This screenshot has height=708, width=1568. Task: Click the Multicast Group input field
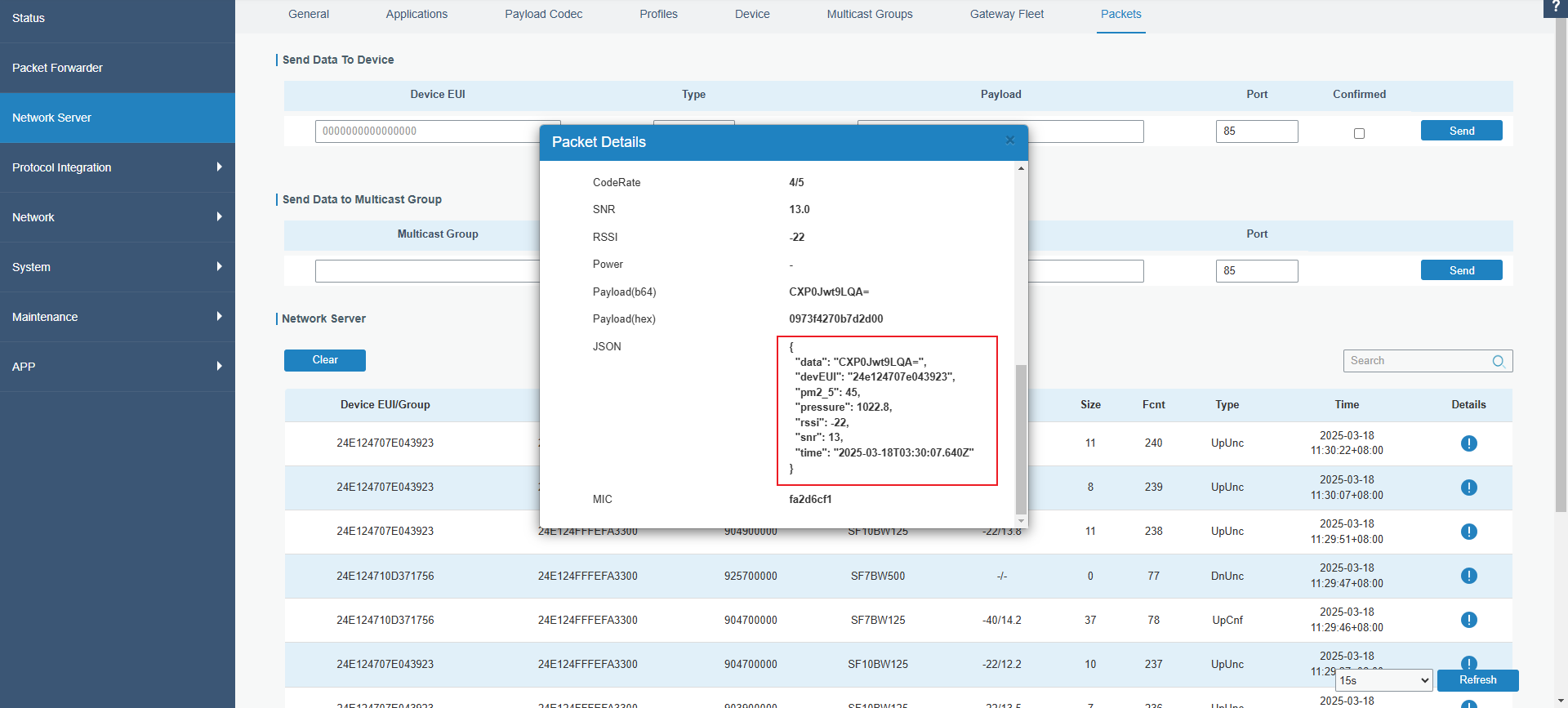click(428, 271)
